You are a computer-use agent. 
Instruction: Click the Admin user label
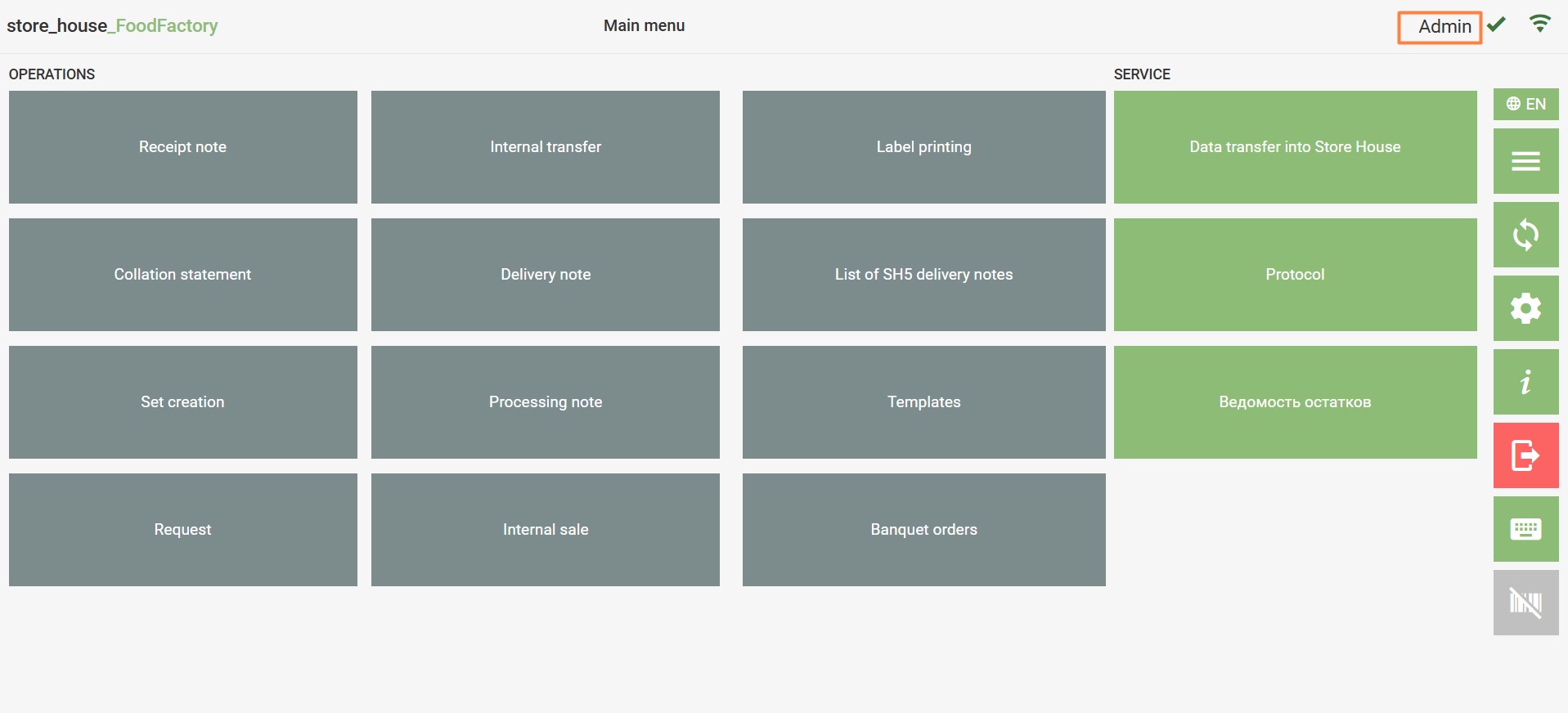[x=1440, y=27]
